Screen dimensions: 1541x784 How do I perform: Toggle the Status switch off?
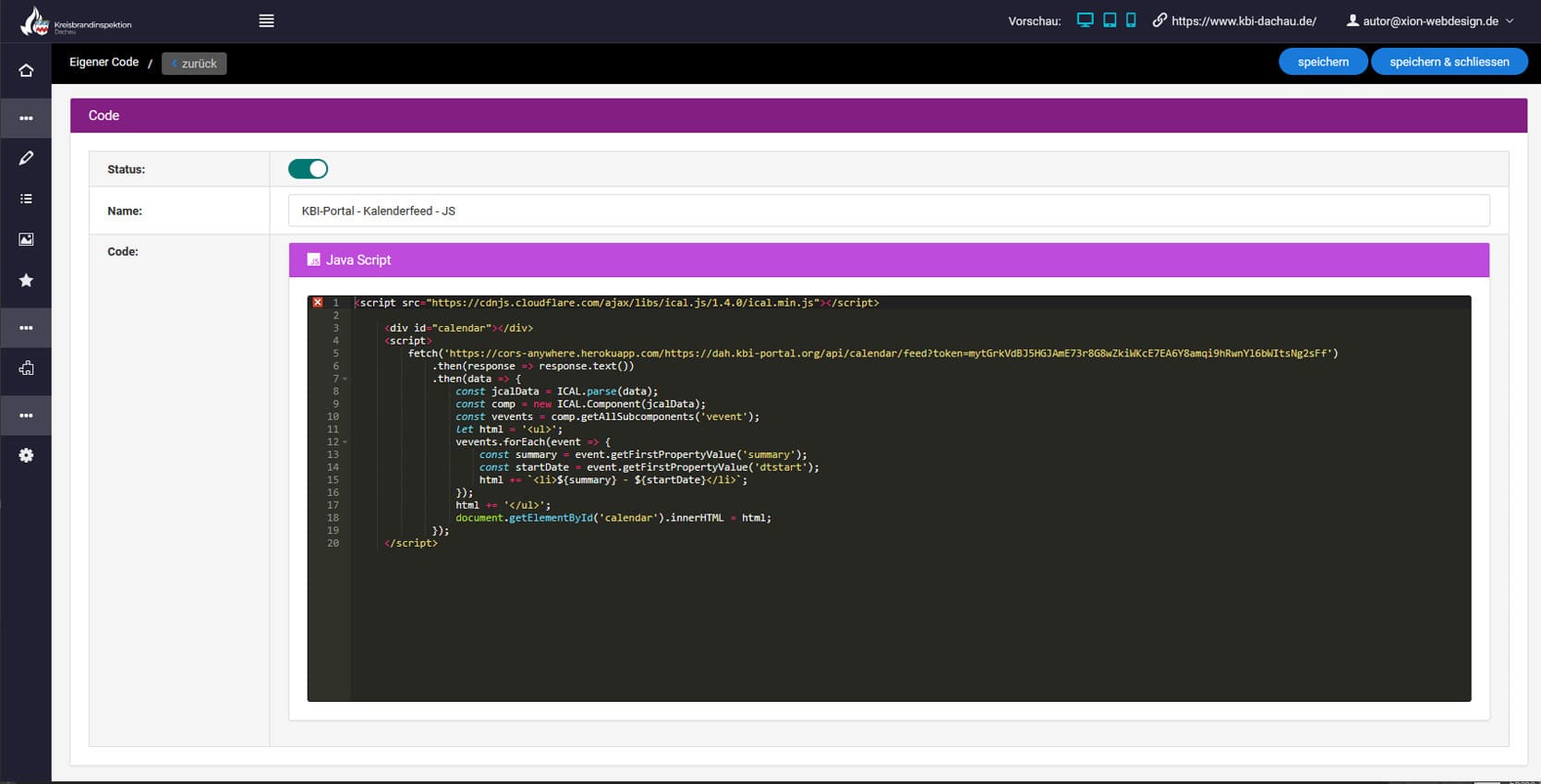pyautogui.click(x=308, y=169)
